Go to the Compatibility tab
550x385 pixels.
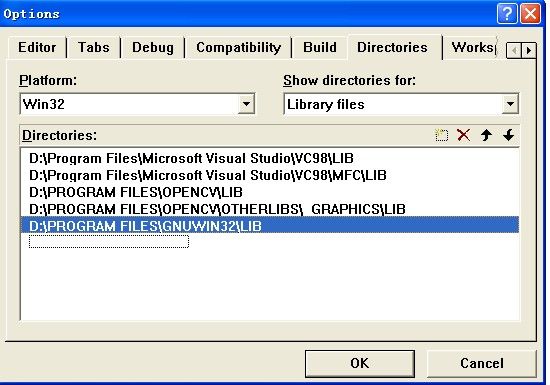tap(239, 48)
